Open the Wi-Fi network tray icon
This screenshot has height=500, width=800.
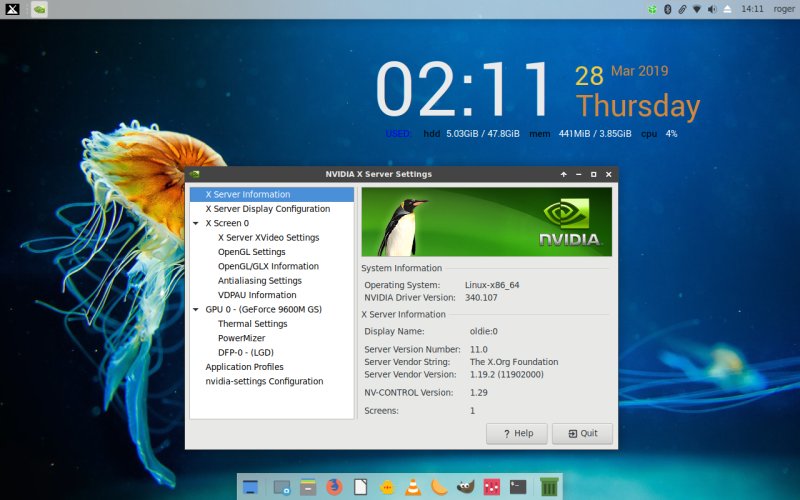(696, 9)
